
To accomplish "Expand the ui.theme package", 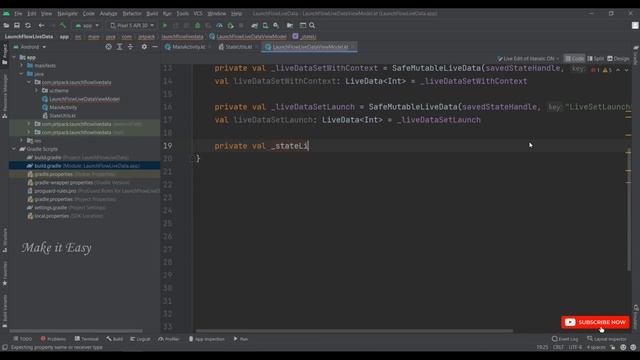I will [x=37, y=91].
